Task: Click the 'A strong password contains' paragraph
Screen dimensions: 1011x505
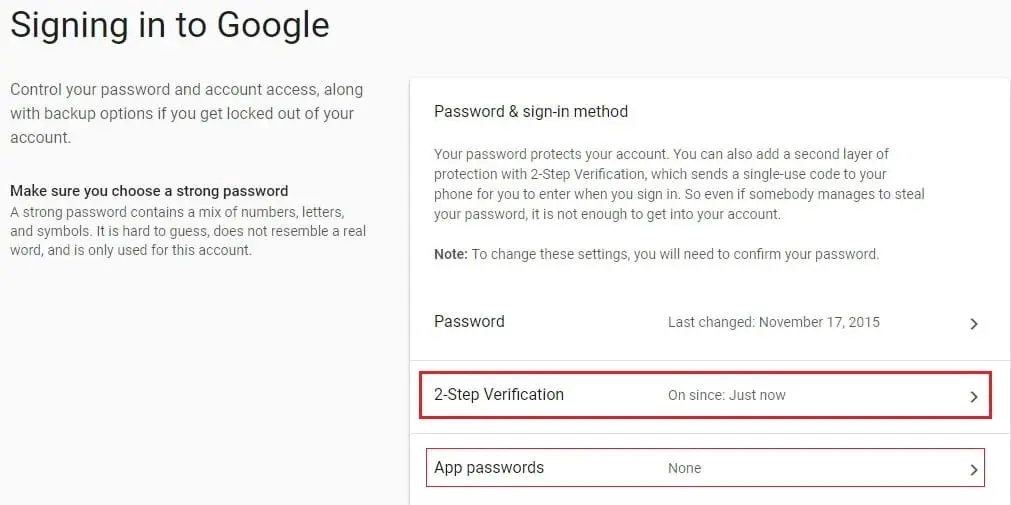Action: [177, 213]
